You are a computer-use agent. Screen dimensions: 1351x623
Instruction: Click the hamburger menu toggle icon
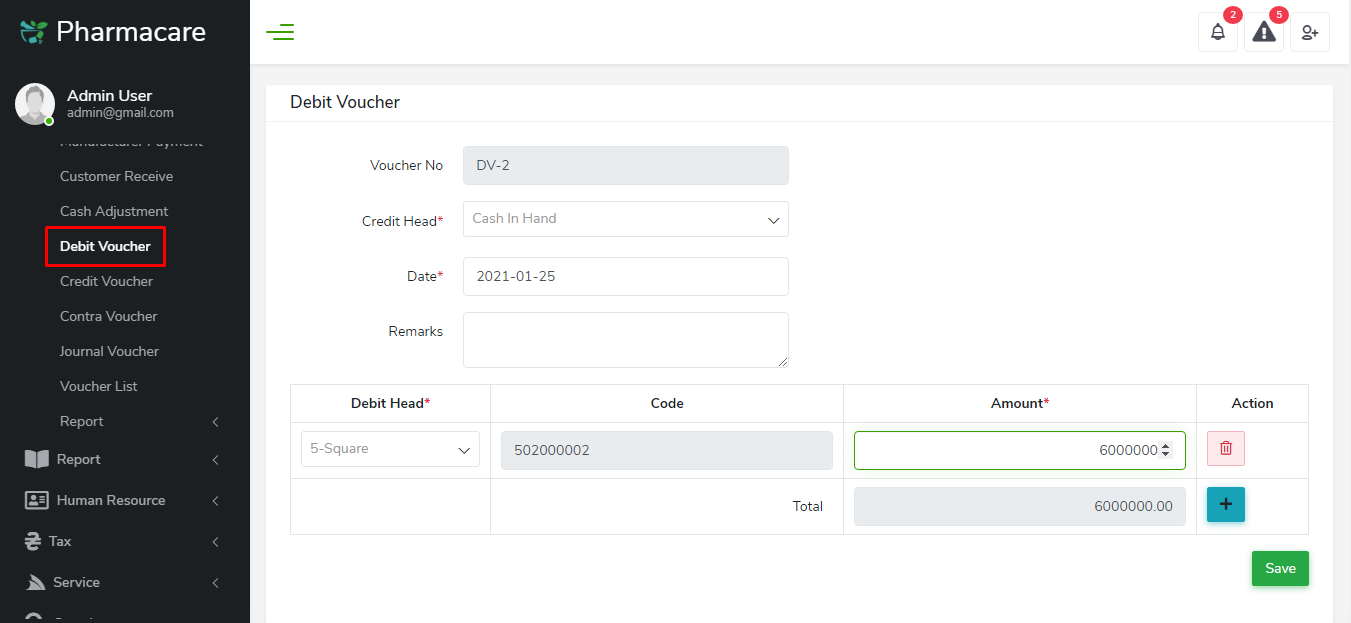280,32
